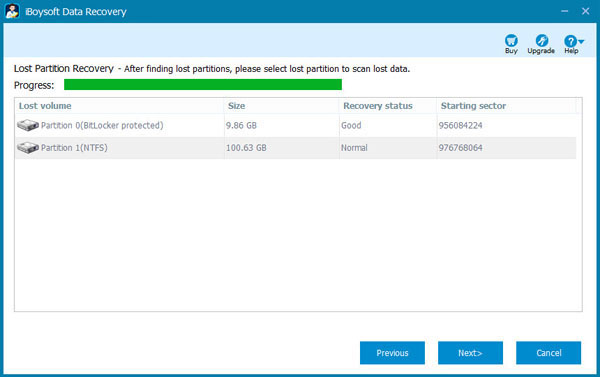Click the Help question mark icon
This screenshot has height=377, width=600.
point(570,41)
